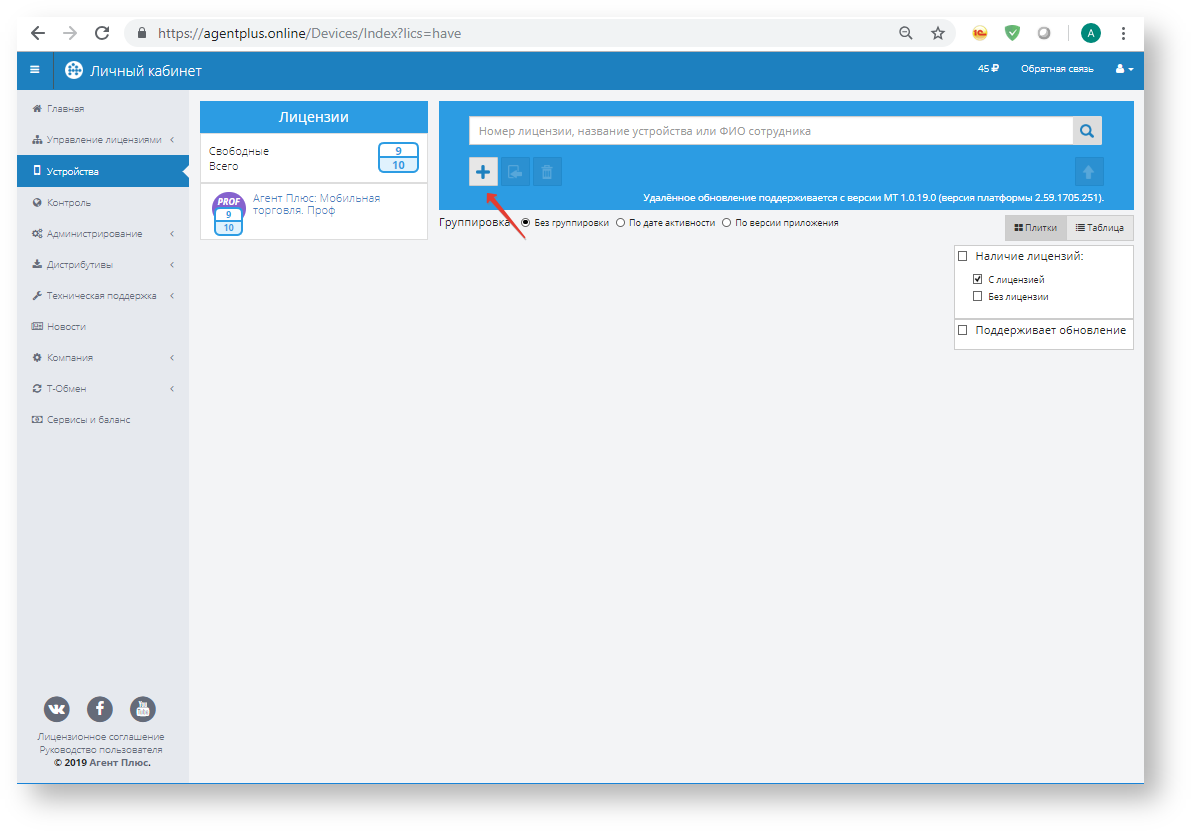1192x832 pixels.
Task: Expand Управление лицензиями menu
Action: click(103, 140)
